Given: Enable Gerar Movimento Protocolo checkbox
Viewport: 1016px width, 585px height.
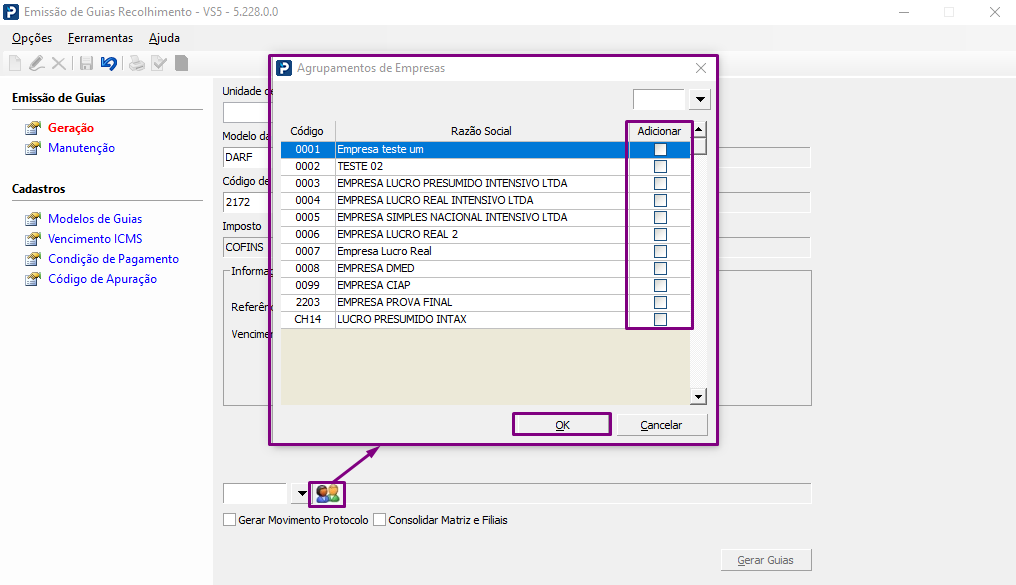Looking at the screenshot, I should pyautogui.click(x=229, y=520).
